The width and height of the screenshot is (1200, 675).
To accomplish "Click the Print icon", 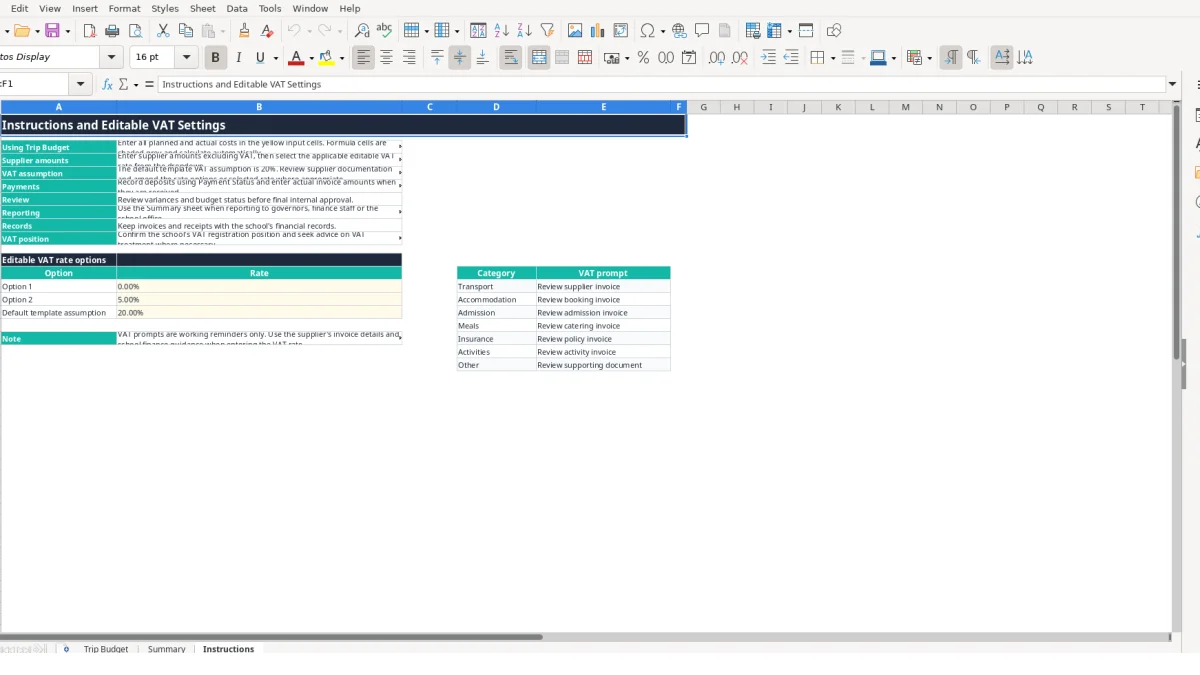I will [113, 31].
